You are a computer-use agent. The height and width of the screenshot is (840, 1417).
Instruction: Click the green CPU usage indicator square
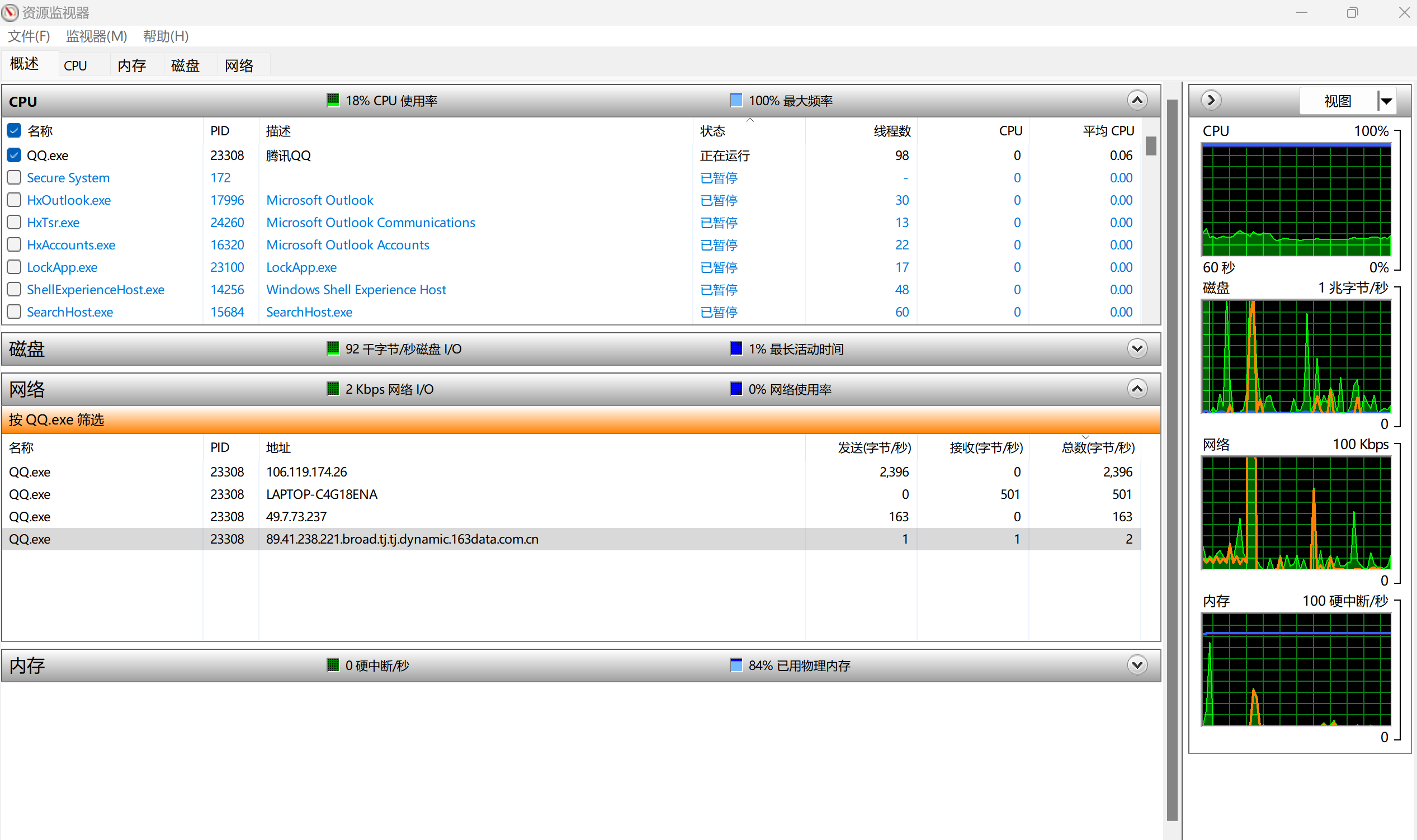click(333, 100)
